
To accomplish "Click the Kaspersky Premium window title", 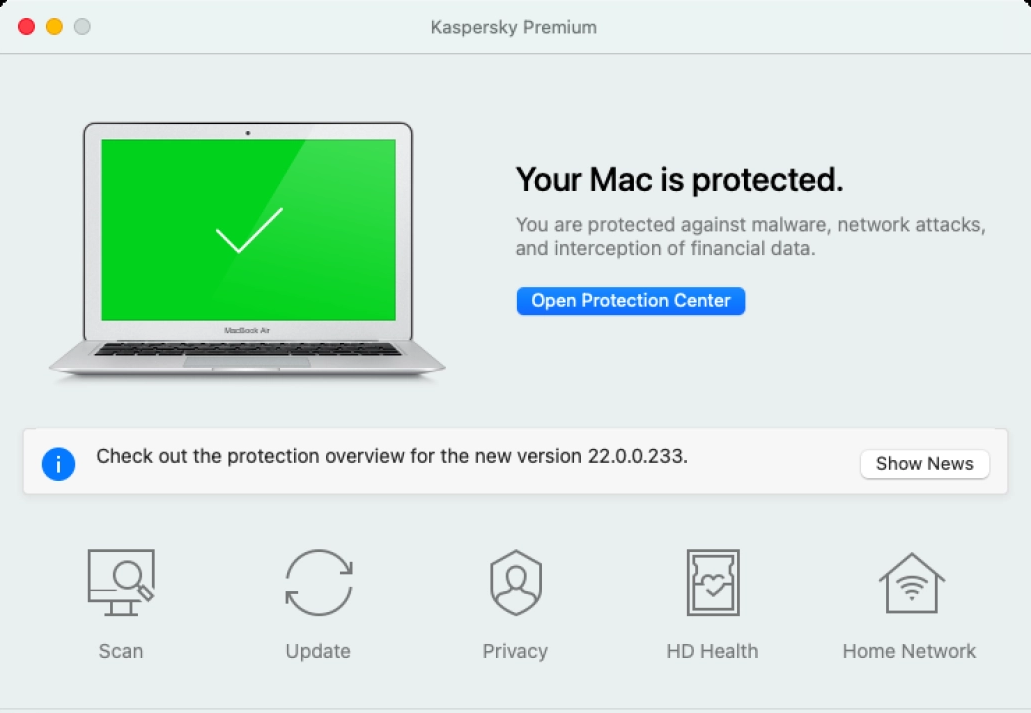I will (514, 27).
